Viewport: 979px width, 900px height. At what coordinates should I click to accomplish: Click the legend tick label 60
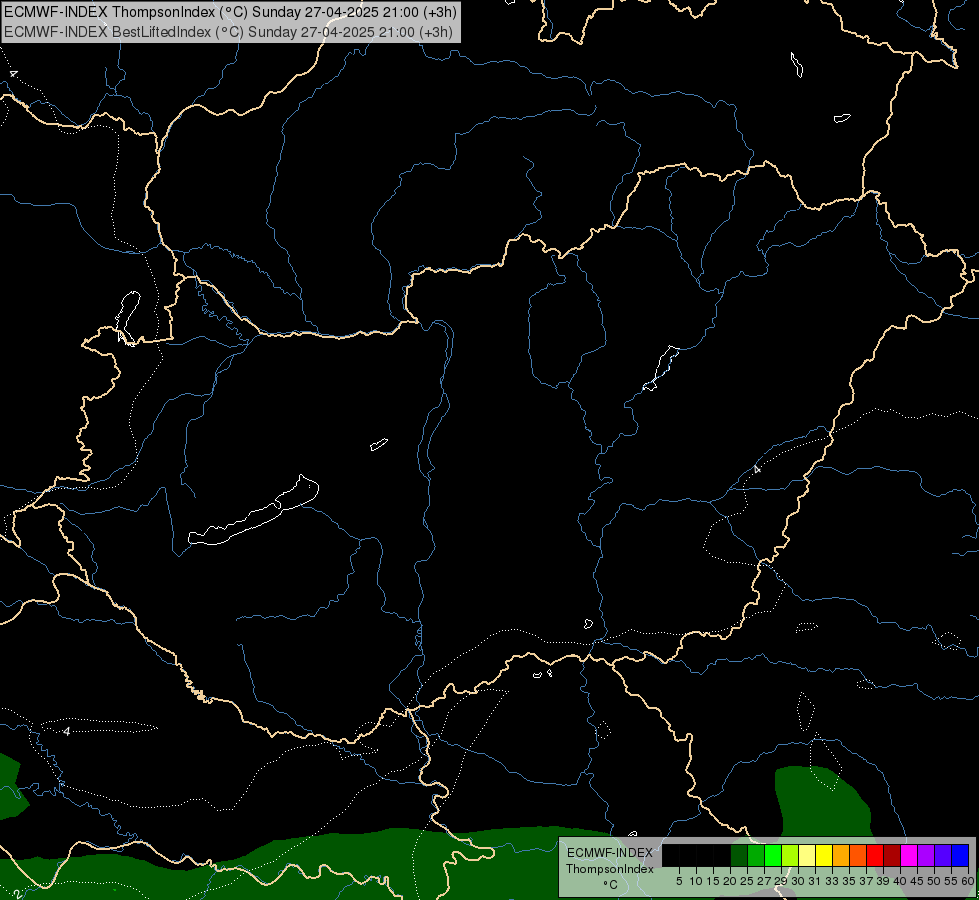[x=967, y=881]
